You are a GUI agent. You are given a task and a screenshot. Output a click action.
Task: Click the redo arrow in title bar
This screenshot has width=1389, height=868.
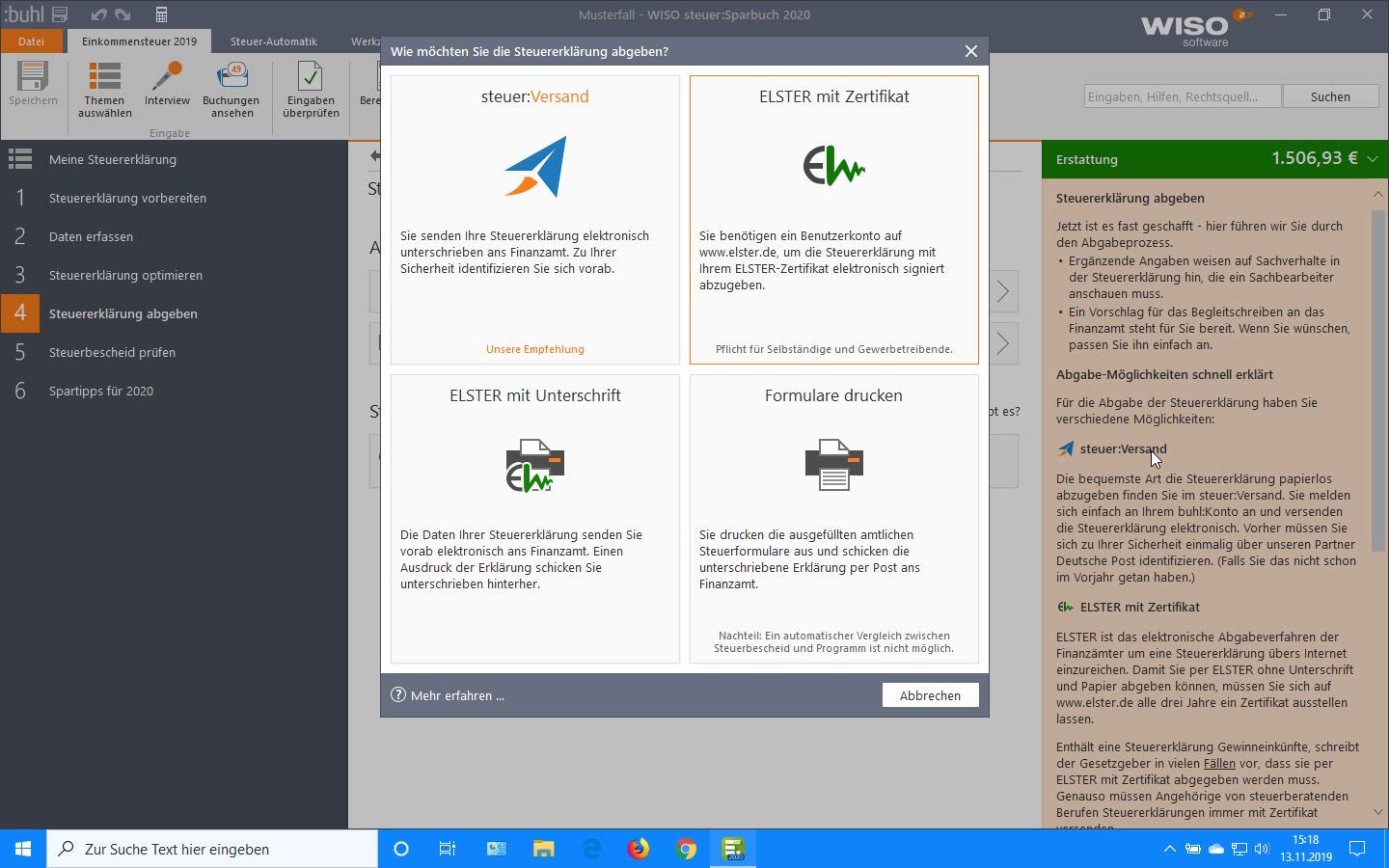pyautogui.click(x=123, y=14)
